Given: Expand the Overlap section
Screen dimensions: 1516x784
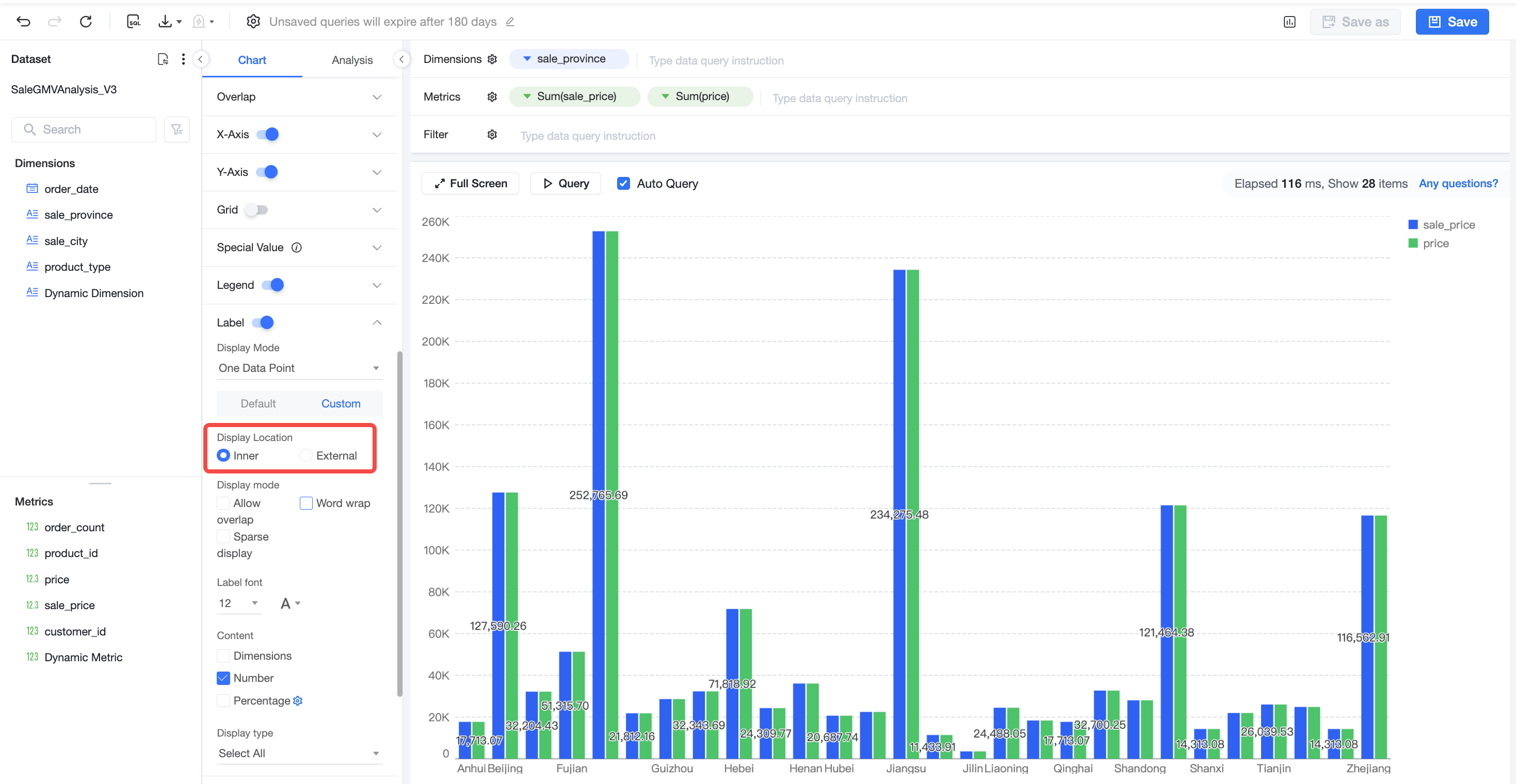Looking at the screenshot, I should coord(300,97).
